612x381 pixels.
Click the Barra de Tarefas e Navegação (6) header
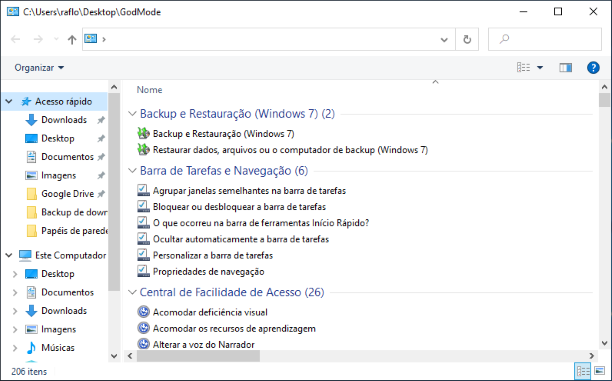pos(224,171)
